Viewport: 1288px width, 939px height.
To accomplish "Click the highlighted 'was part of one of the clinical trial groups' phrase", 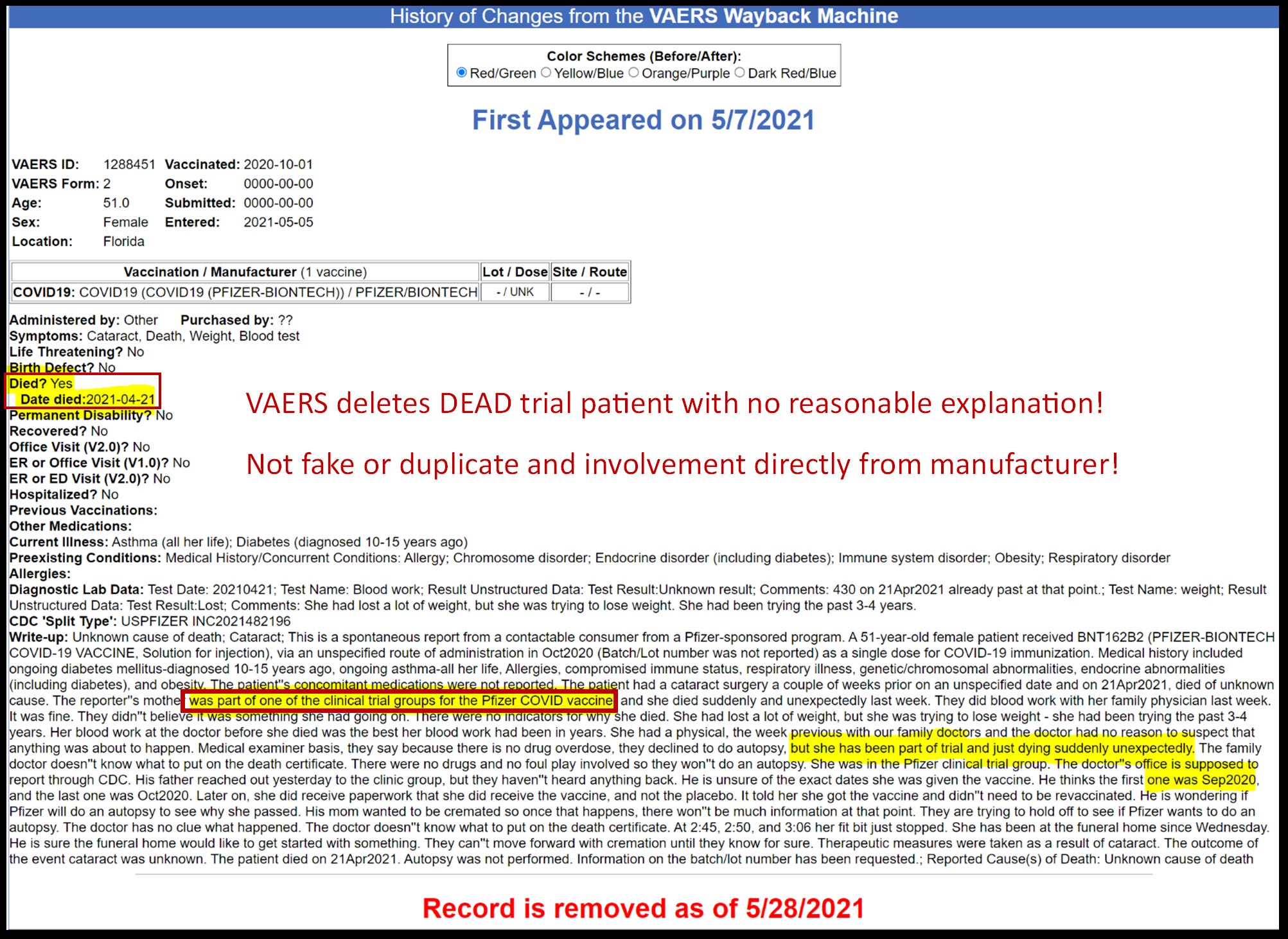I will point(401,701).
